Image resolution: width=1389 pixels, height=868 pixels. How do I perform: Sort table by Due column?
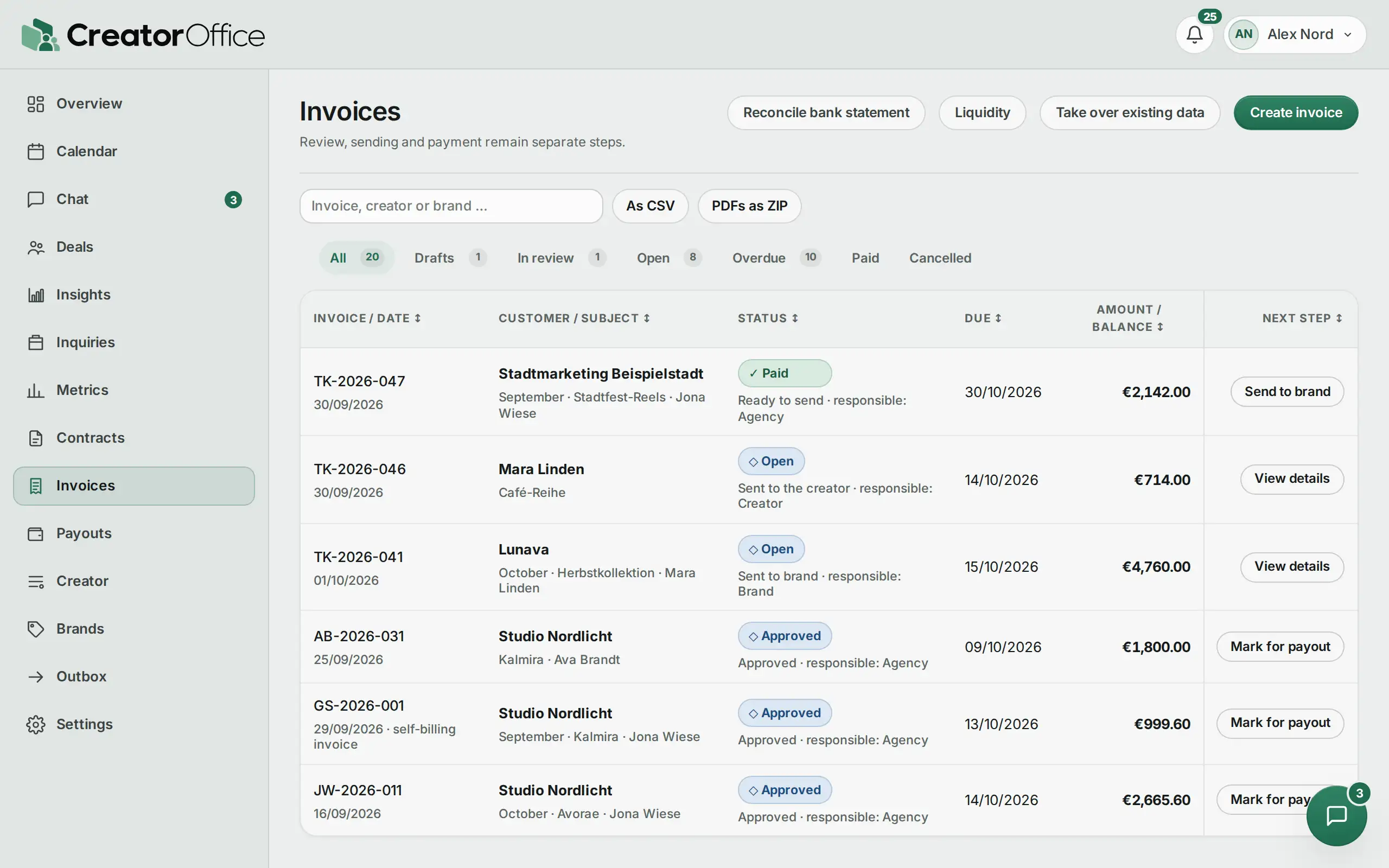click(983, 318)
